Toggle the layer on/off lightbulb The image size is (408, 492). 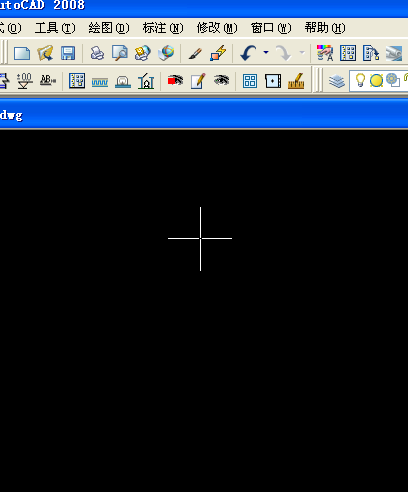[360, 80]
